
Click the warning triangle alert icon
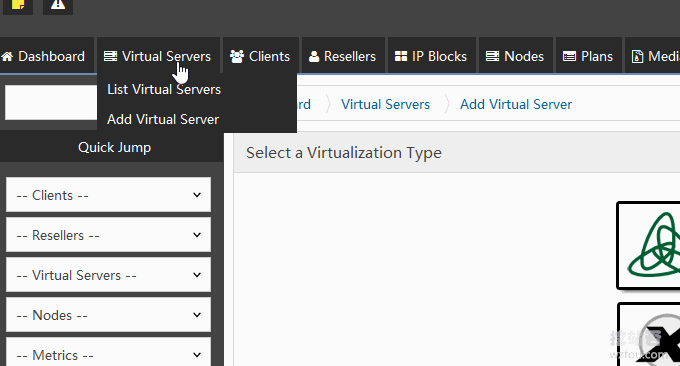[x=58, y=6]
